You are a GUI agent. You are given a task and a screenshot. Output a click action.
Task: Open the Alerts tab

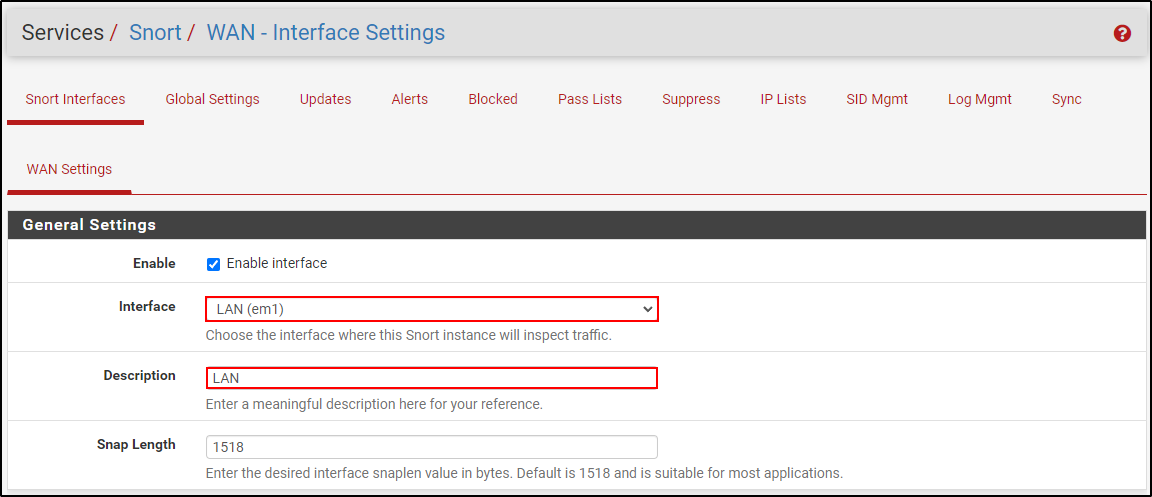click(x=410, y=99)
